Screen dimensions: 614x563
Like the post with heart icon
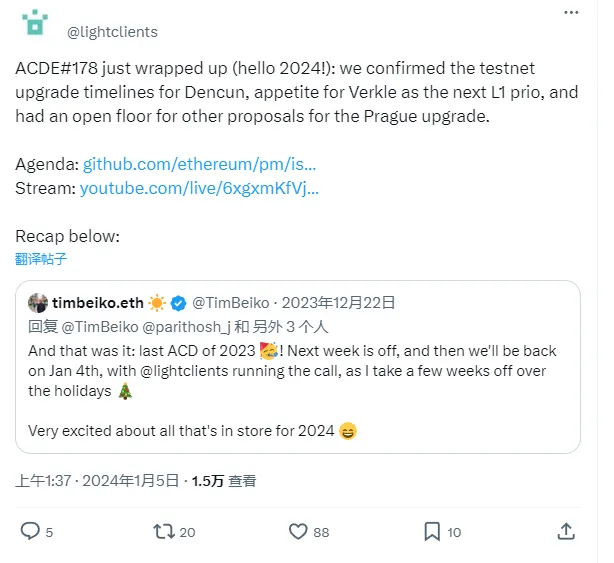298,531
